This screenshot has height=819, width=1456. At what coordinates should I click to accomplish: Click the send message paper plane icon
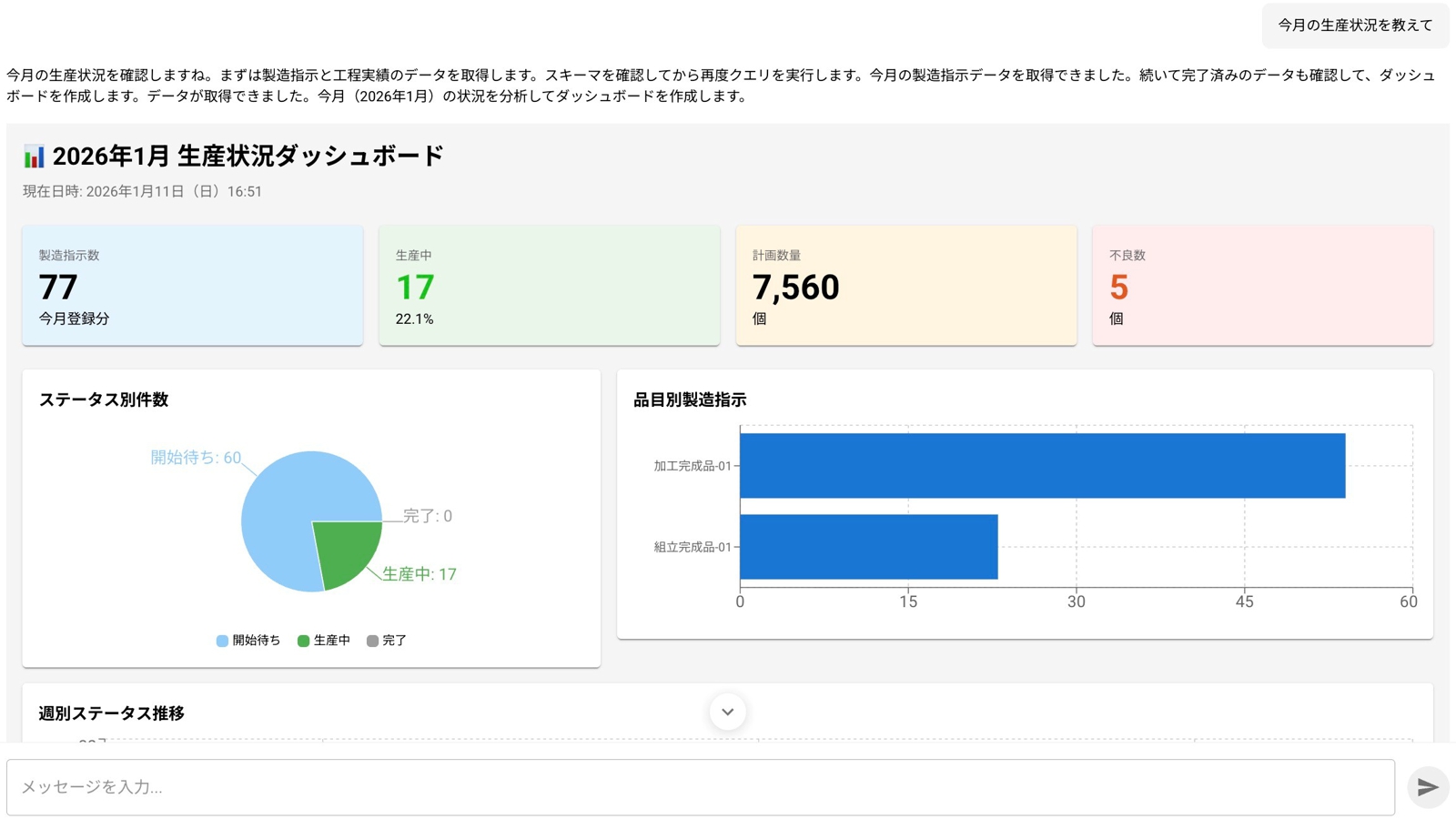[x=1427, y=786]
